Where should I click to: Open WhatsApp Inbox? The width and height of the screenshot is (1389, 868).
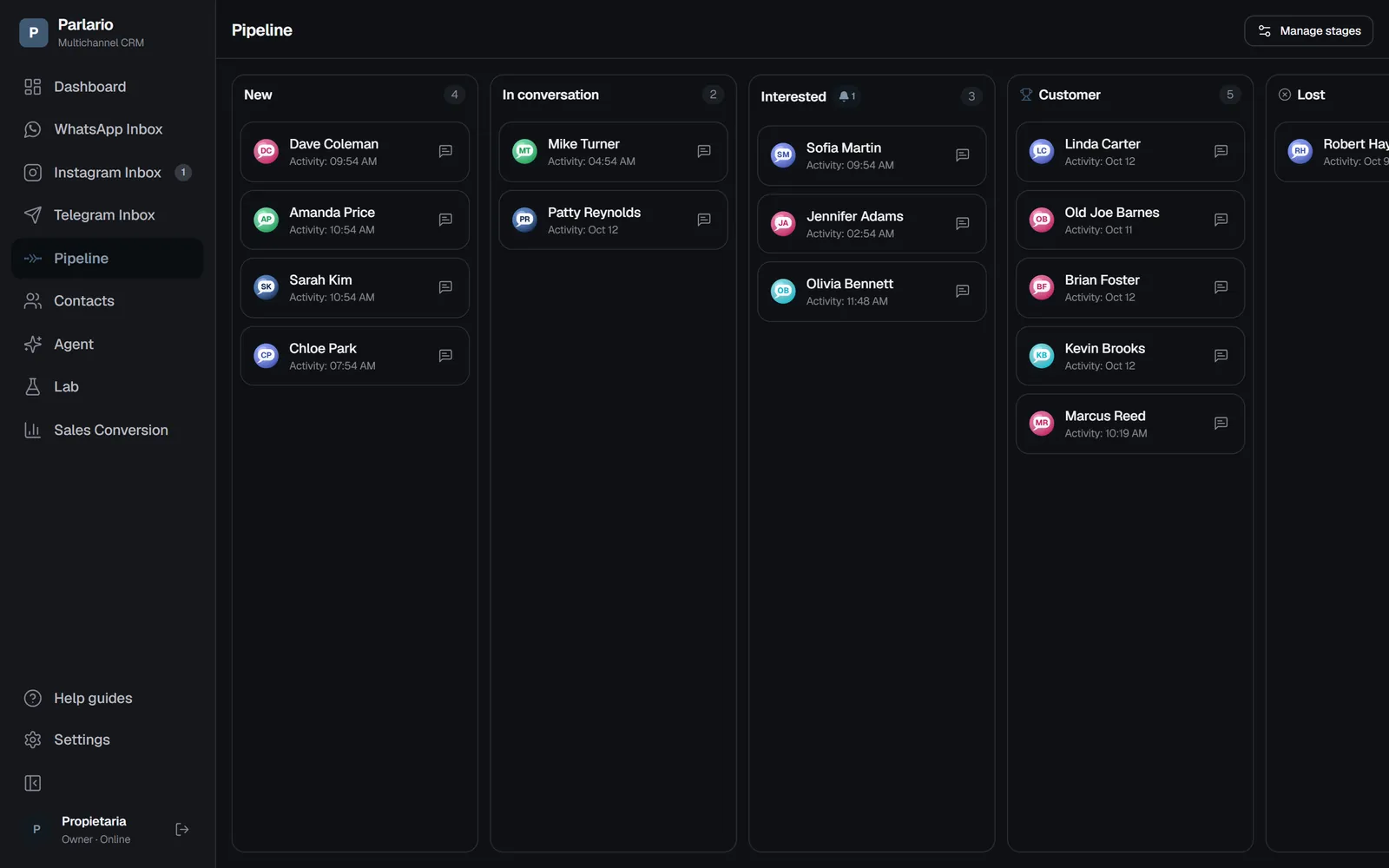(108, 129)
